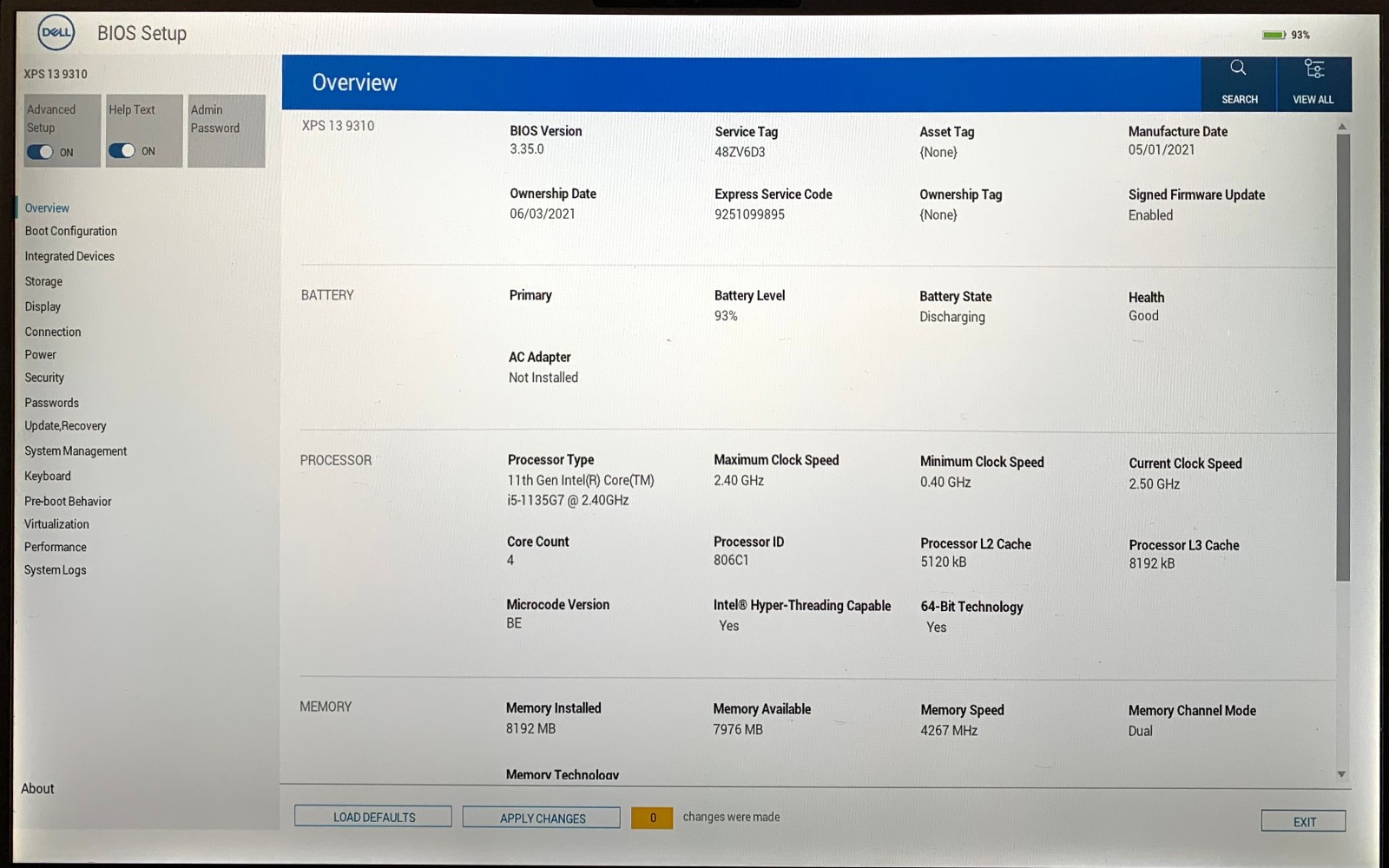Viewport: 1389px width, 868px height.
Task: Open Integrated Devices section
Action: [69, 256]
